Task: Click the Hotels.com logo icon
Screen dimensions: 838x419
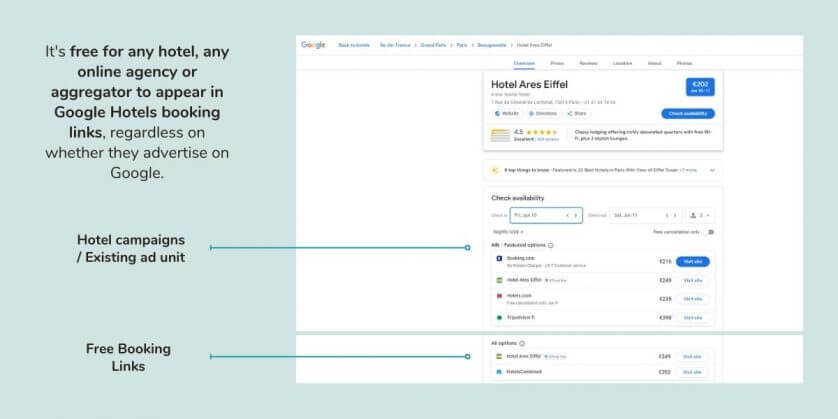Action: pos(498,297)
